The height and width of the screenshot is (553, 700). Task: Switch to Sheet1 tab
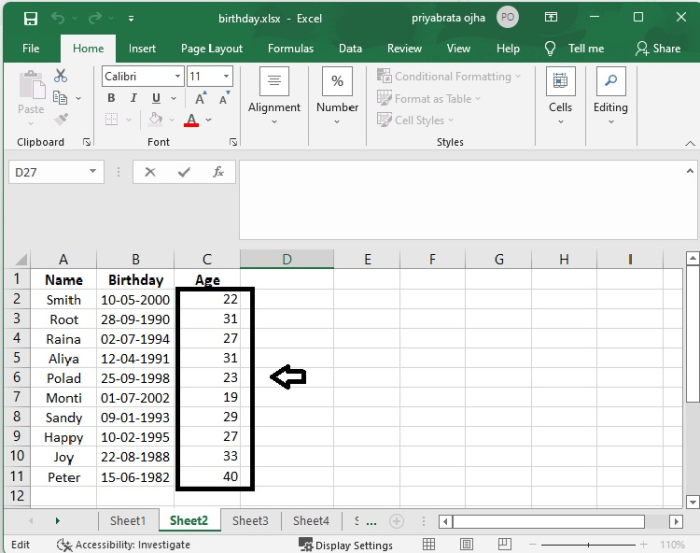point(128,520)
